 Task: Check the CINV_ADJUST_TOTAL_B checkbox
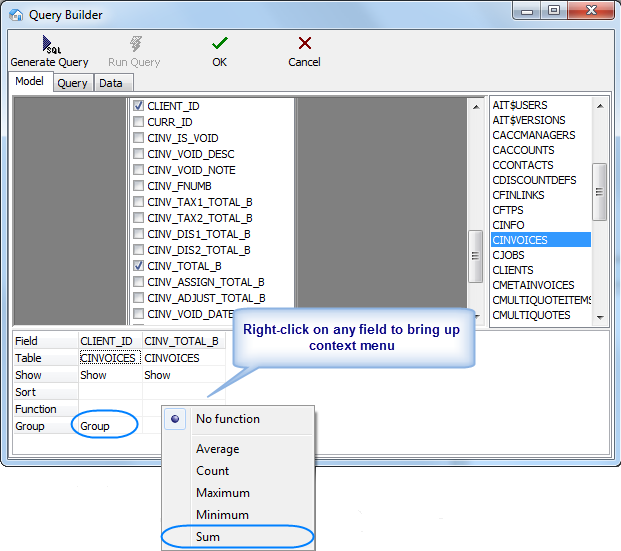[x=138, y=297]
